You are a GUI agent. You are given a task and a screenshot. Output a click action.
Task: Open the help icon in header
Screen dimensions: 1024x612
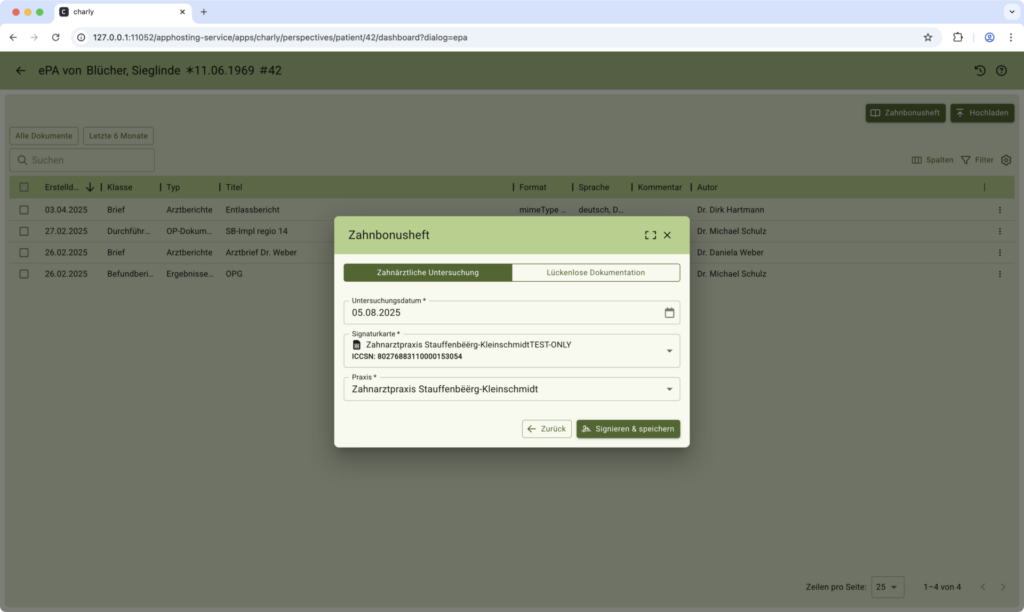pyautogui.click(x=1001, y=71)
